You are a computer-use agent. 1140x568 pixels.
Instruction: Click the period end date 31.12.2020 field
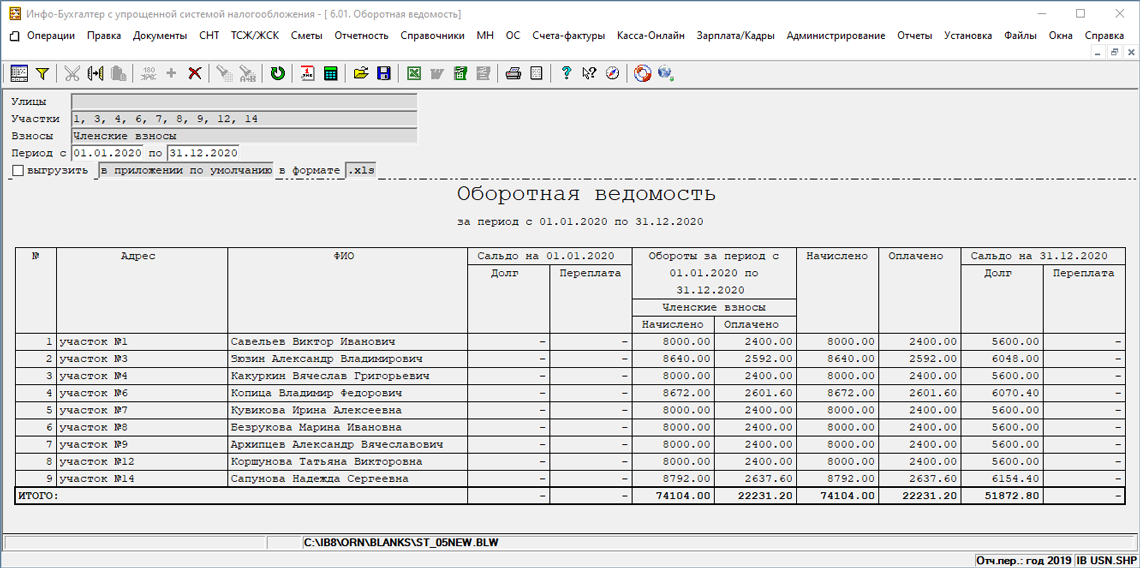pos(203,153)
